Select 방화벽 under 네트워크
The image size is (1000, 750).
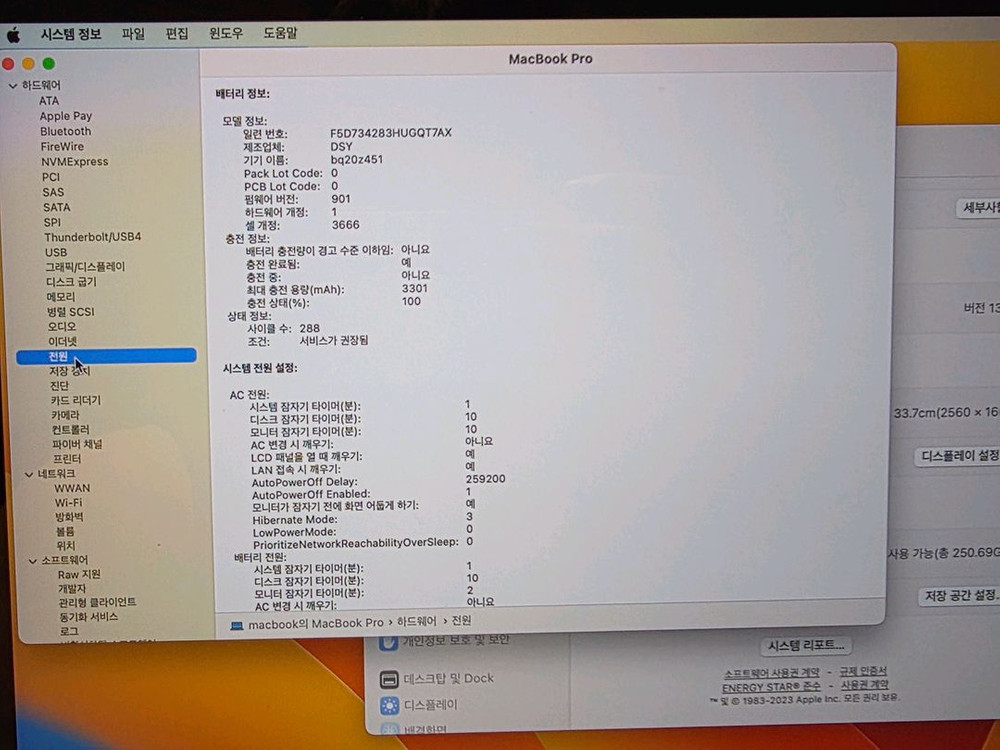[70, 517]
